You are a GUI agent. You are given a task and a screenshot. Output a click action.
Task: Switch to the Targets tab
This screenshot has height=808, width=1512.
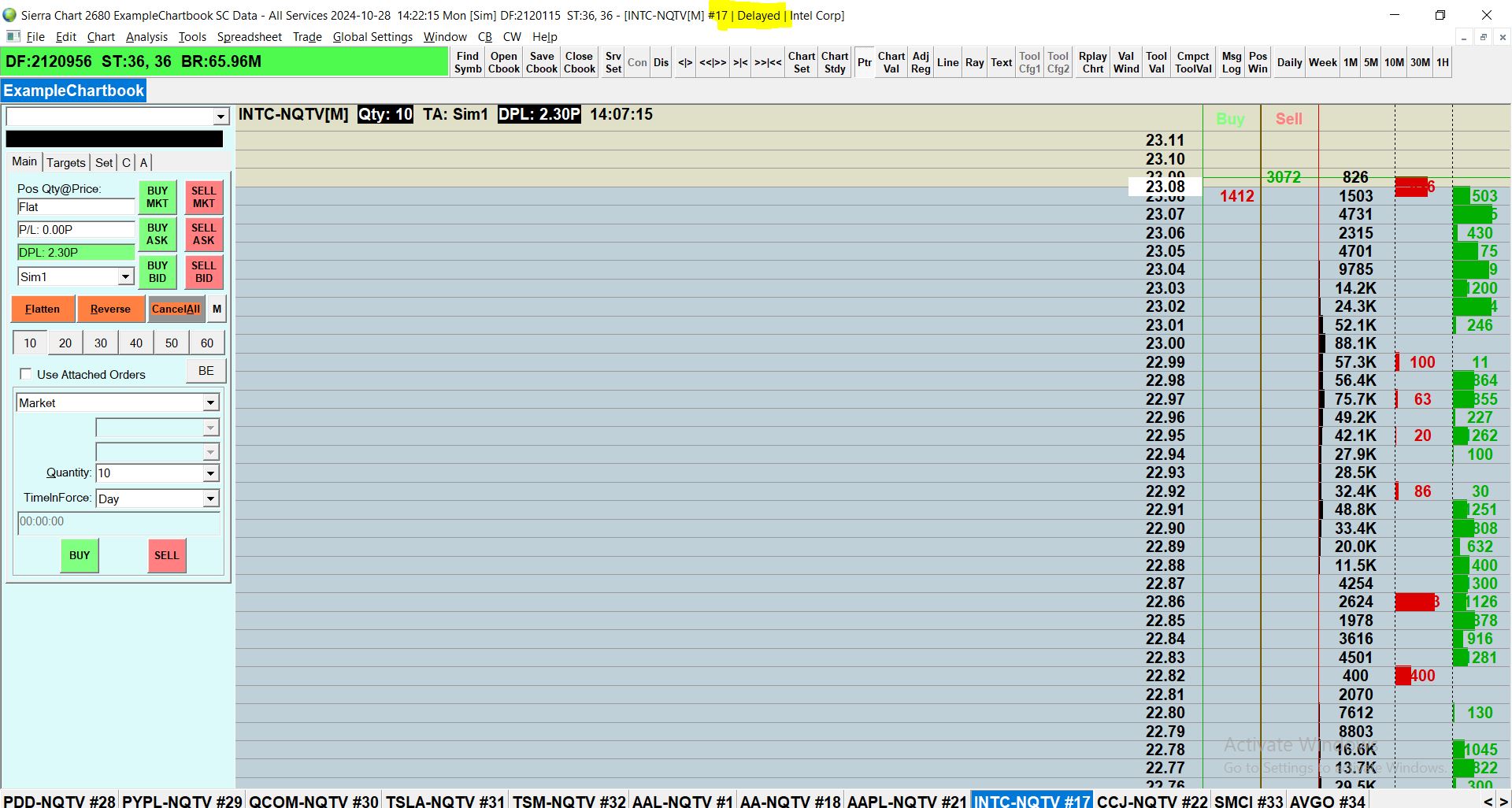[65, 162]
